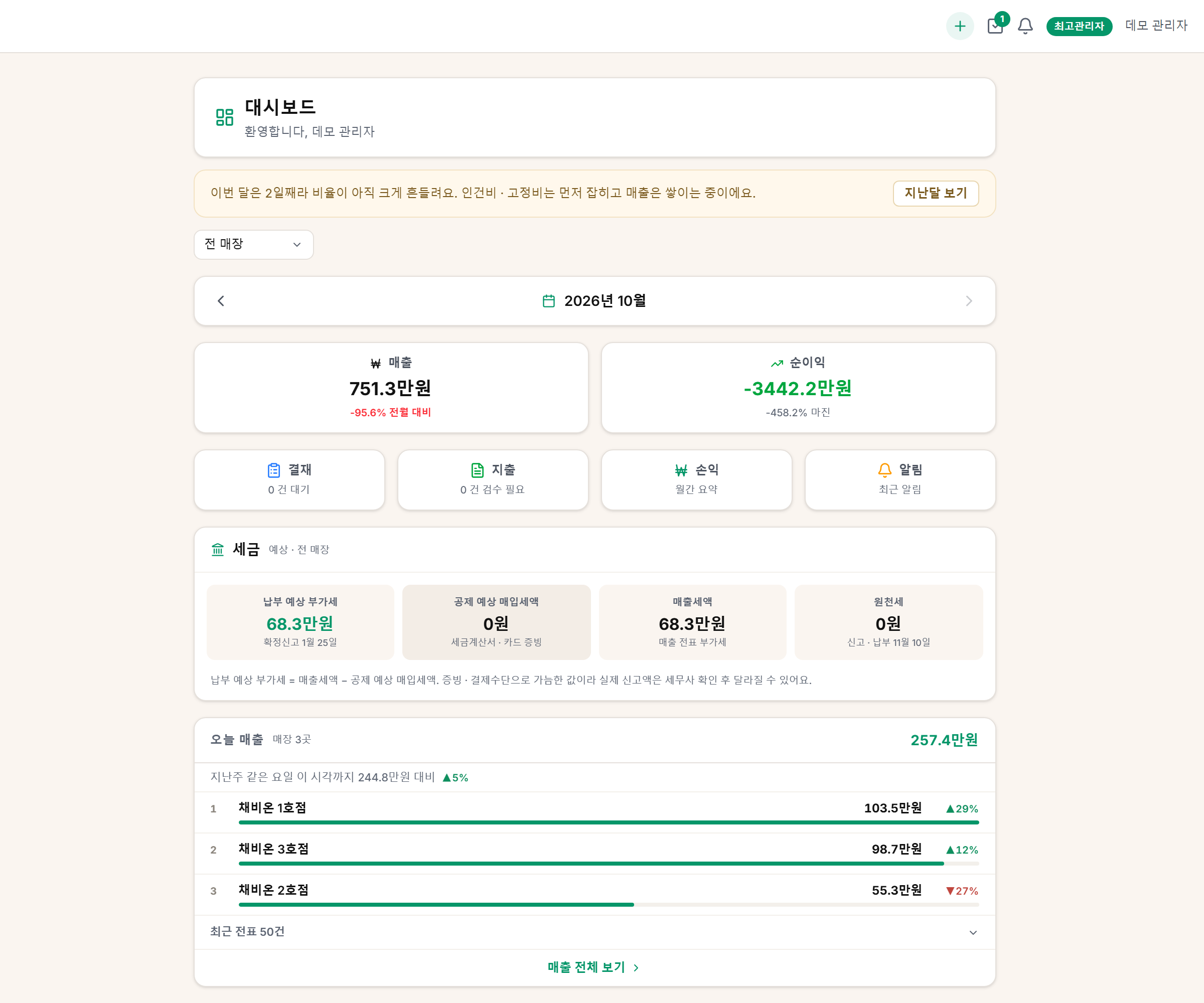The image size is (1204, 1003).
Task: Open the 전 매장 store dropdown
Action: pyautogui.click(x=253, y=244)
